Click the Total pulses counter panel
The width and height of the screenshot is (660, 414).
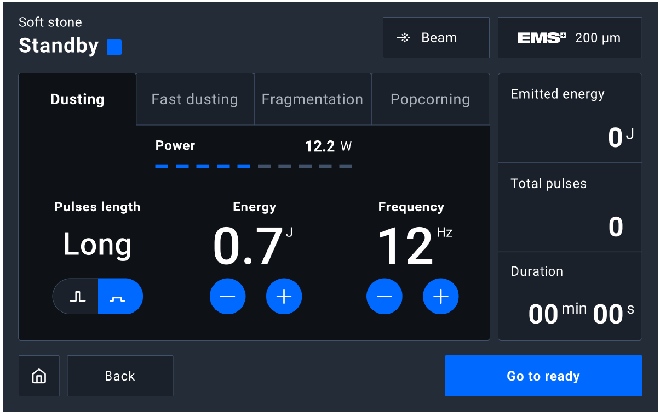(569, 207)
